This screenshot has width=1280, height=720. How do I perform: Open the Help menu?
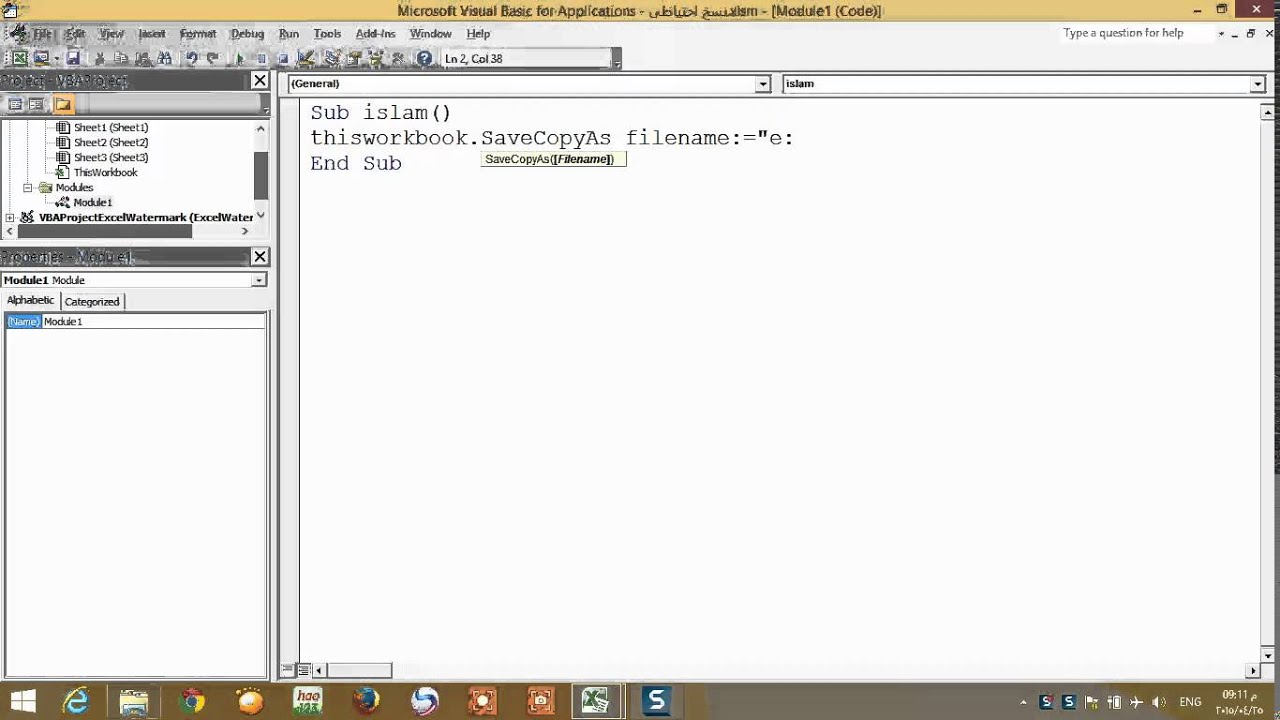tap(478, 33)
